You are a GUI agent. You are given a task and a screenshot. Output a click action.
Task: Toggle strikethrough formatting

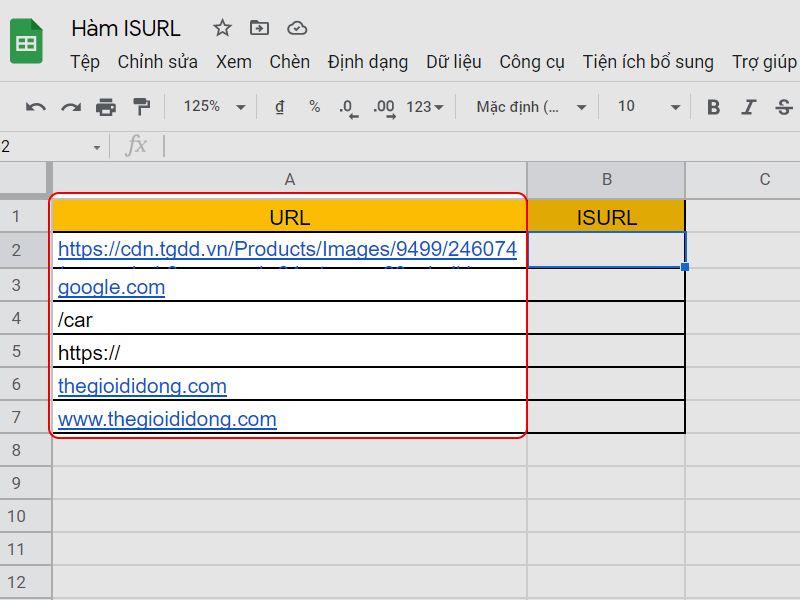coord(783,107)
